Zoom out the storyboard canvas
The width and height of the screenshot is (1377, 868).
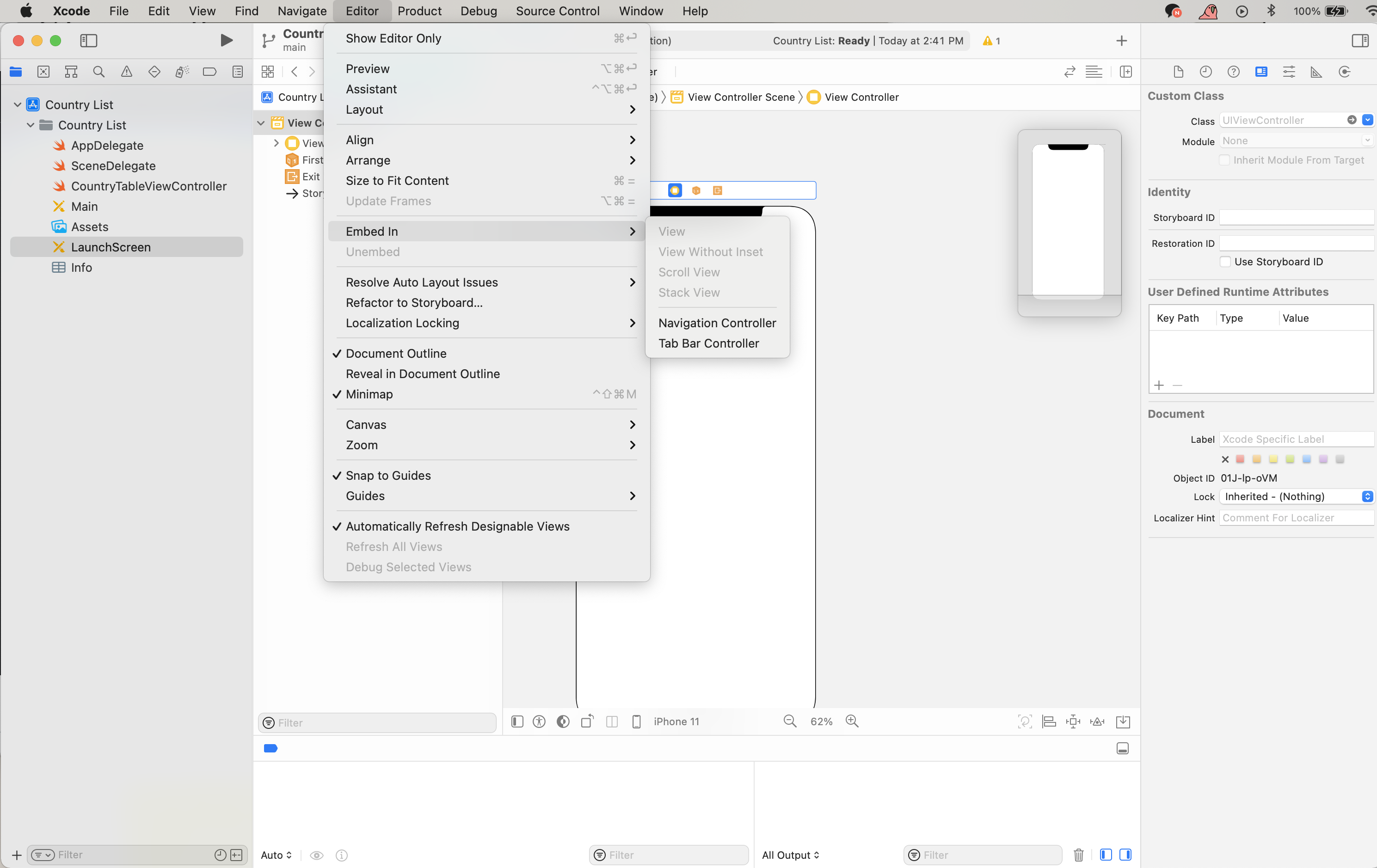tap(790, 721)
